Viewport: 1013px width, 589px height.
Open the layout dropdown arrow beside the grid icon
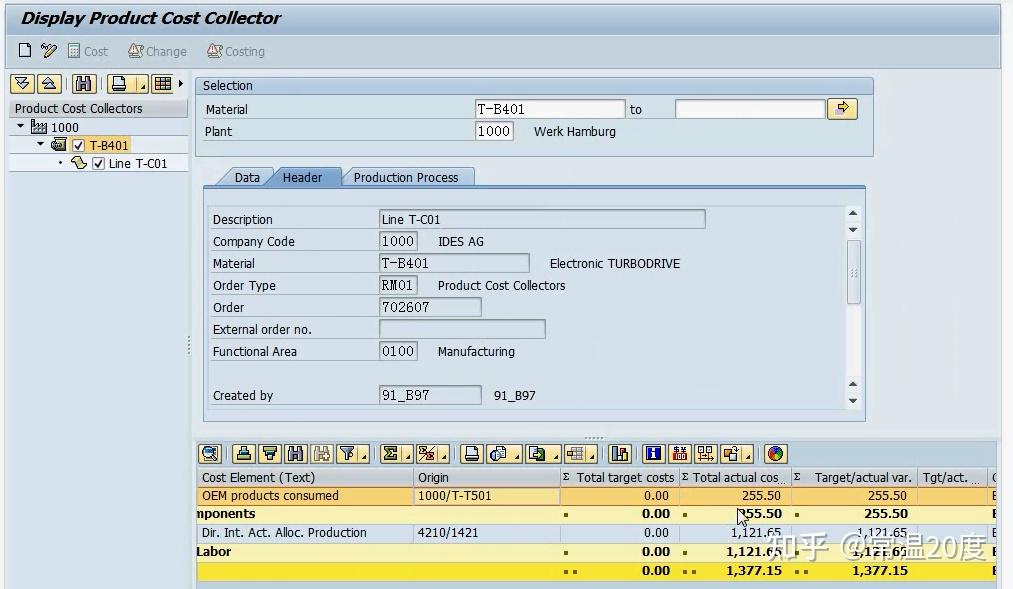180,84
